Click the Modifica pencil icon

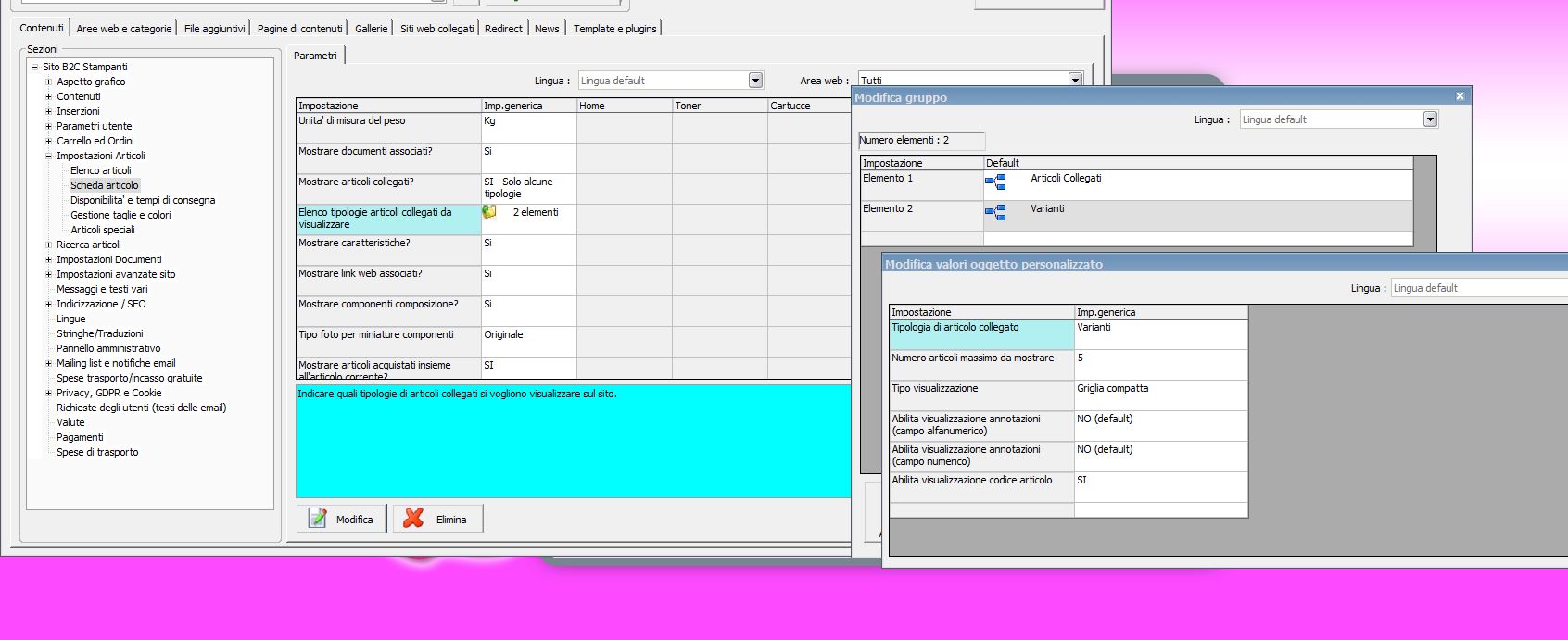(318, 519)
